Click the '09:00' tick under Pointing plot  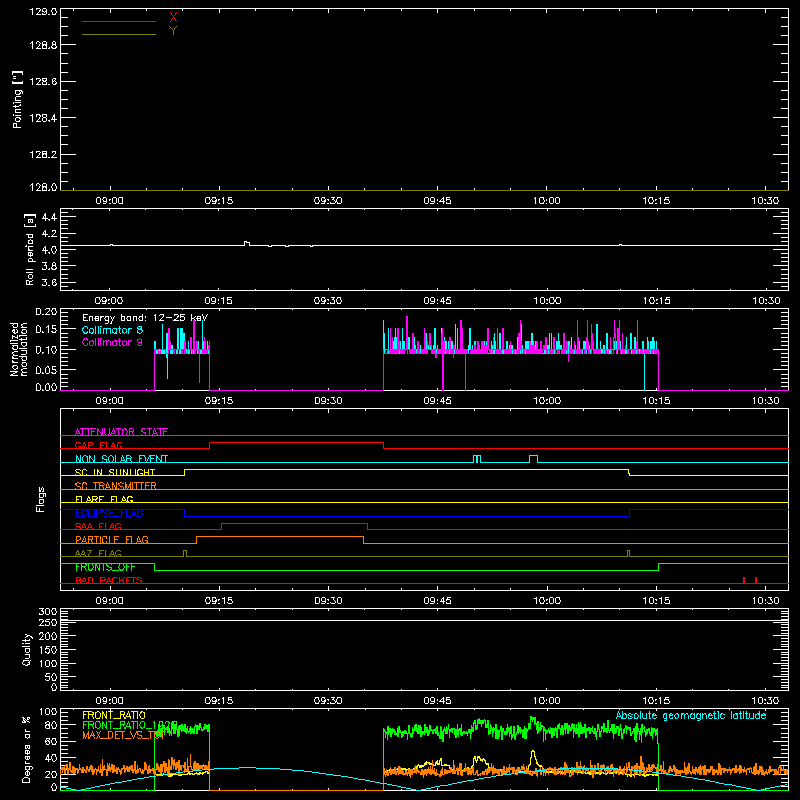109,201
